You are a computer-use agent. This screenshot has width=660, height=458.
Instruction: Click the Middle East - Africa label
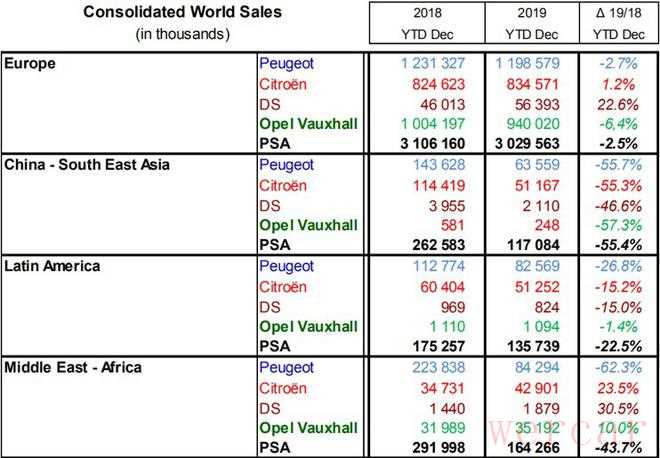(74, 366)
